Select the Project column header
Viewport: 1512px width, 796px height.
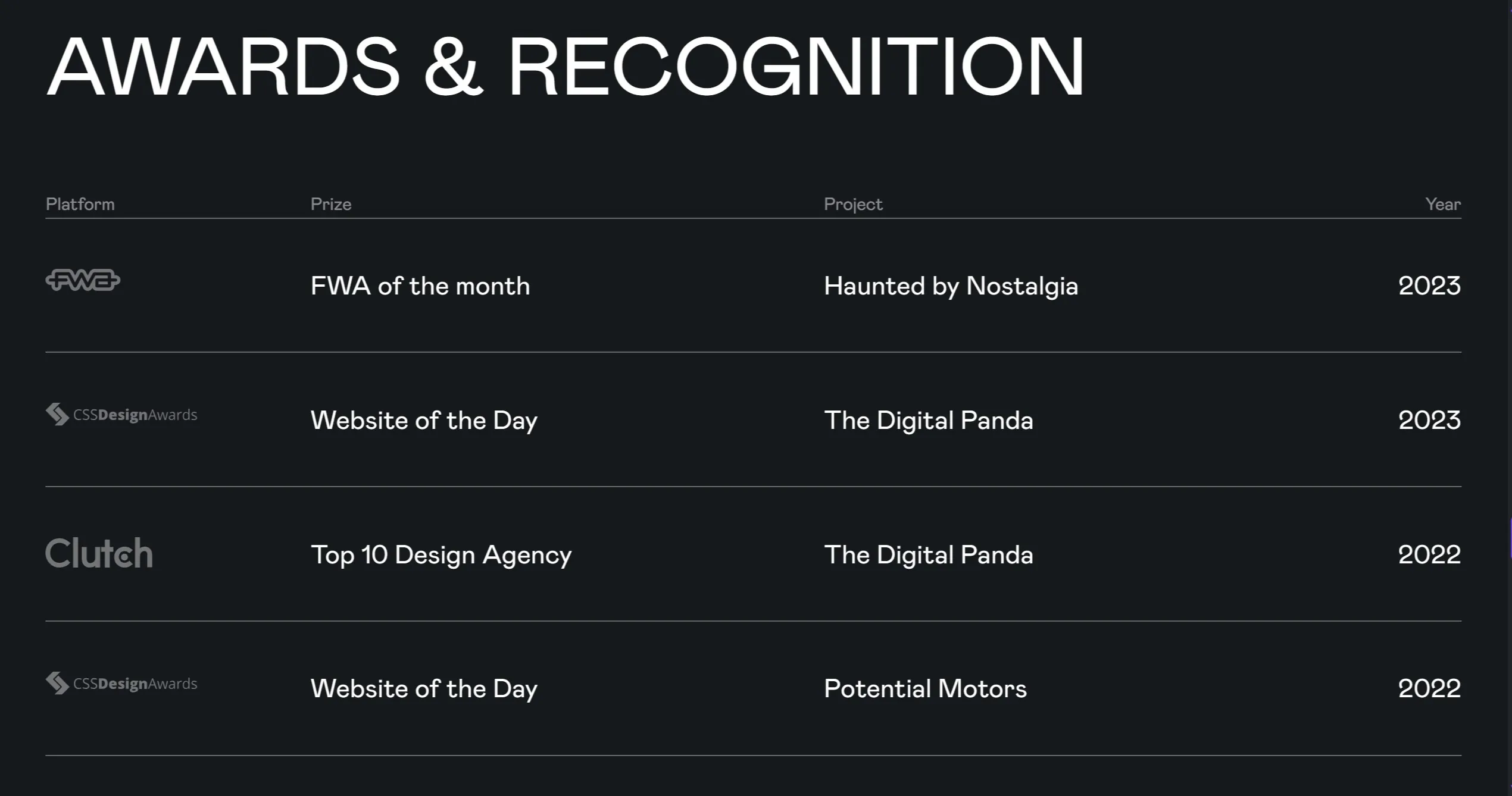click(x=853, y=204)
